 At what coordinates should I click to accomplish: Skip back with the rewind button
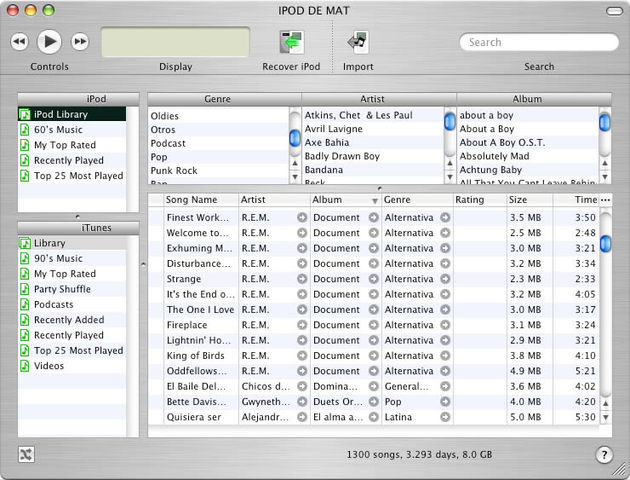20,41
